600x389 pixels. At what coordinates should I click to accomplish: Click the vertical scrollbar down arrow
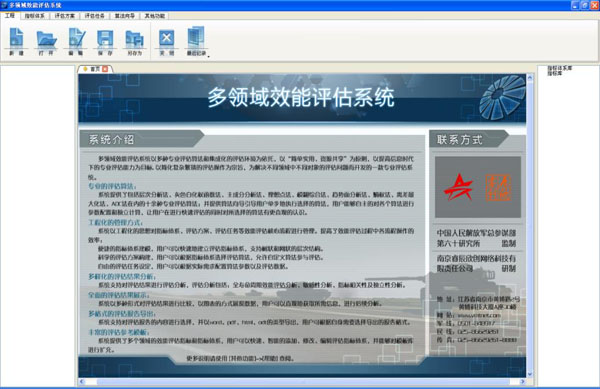pos(530,374)
